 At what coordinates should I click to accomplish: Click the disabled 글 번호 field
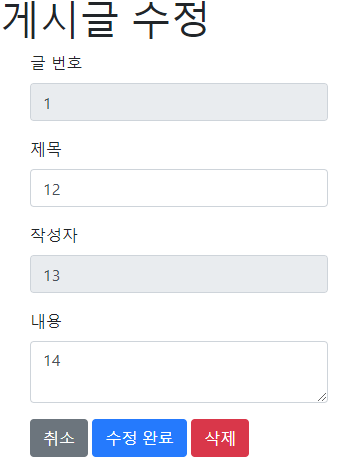(179, 102)
